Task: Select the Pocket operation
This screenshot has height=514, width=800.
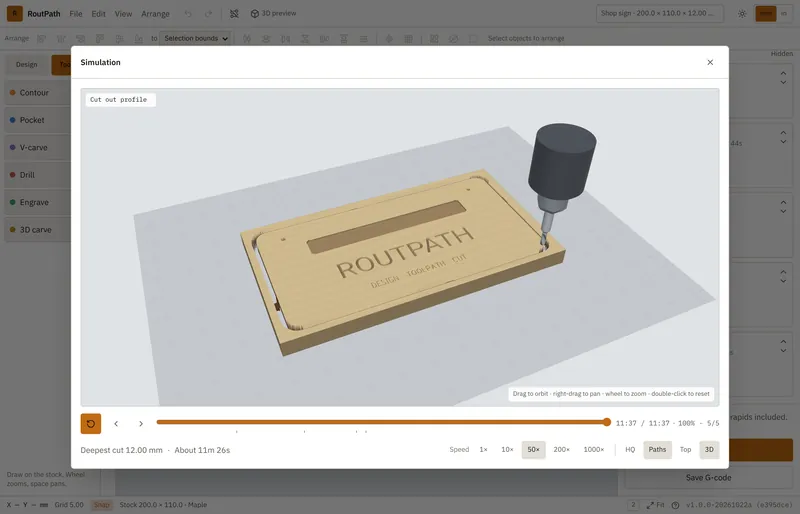Action: 38,120
